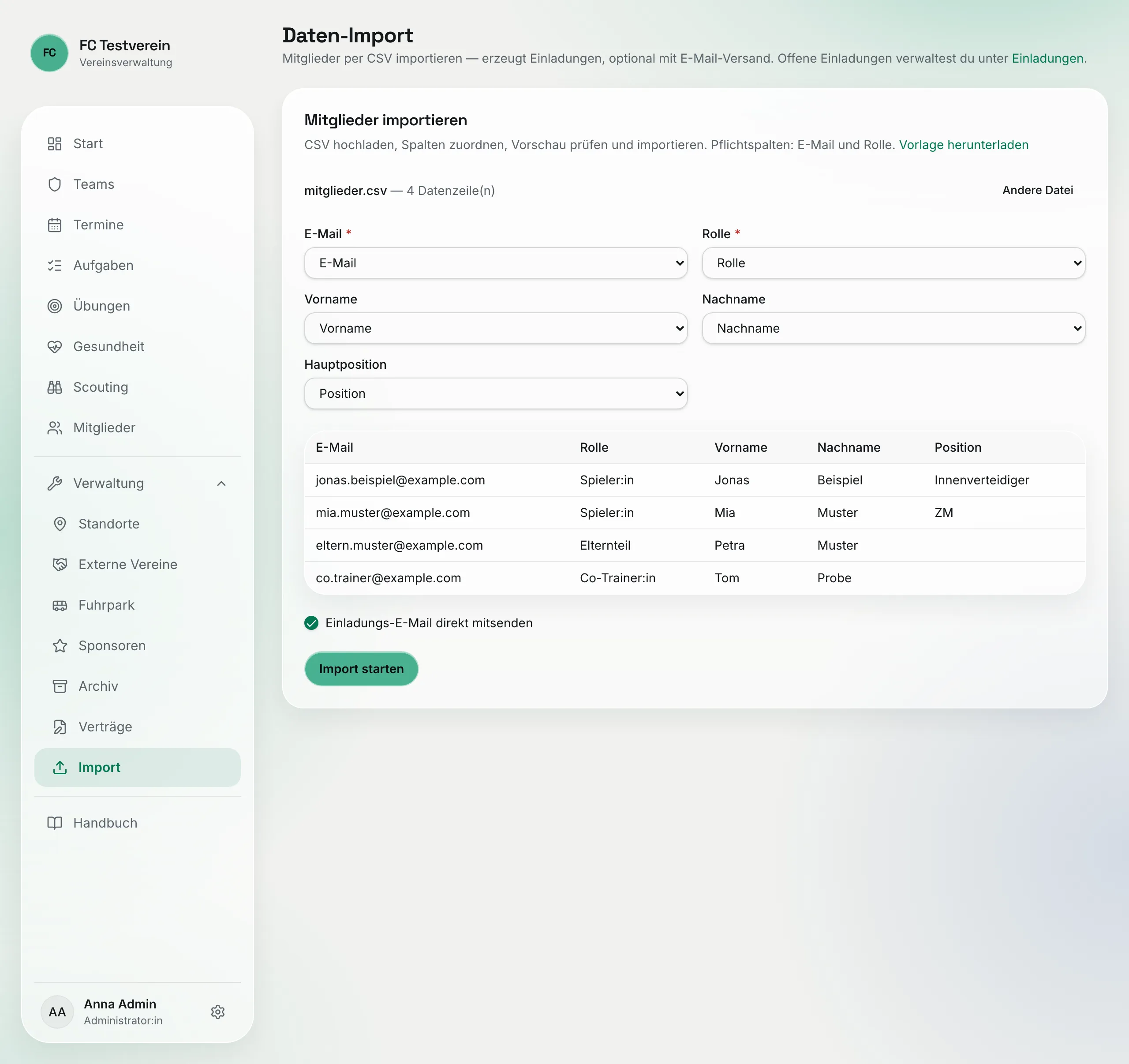Click the AA user avatar

[x=57, y=1012]
